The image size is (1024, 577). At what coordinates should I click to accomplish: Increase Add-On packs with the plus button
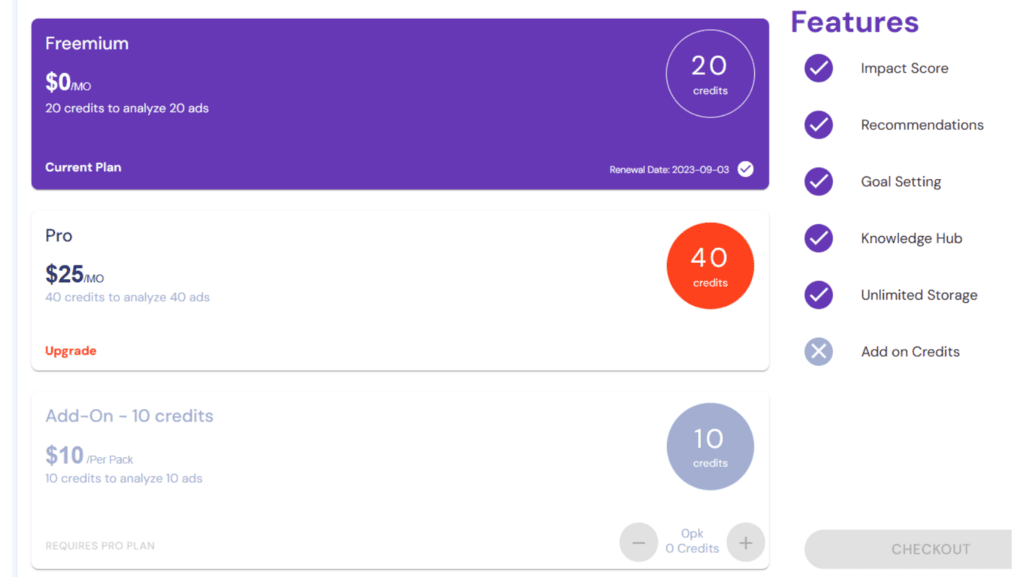745,542
